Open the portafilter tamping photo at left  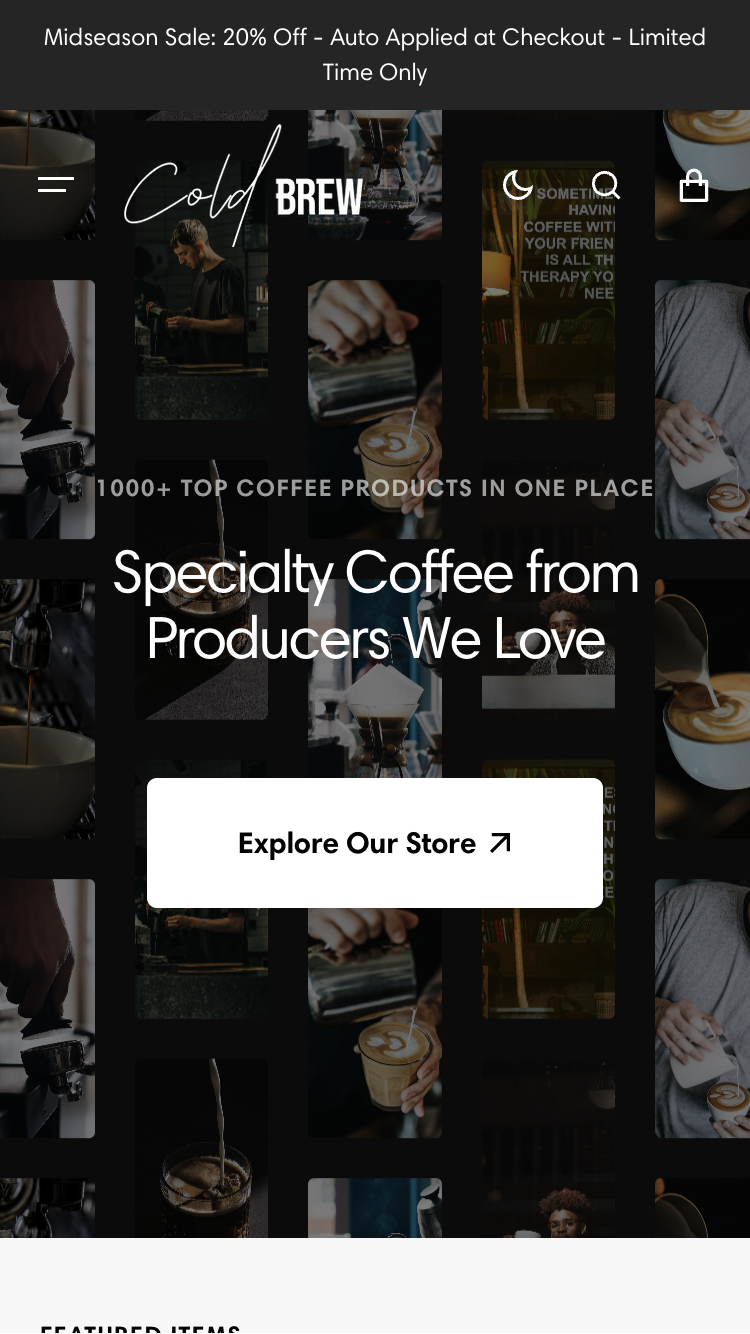pyautogui.click(x=47, y=410)
